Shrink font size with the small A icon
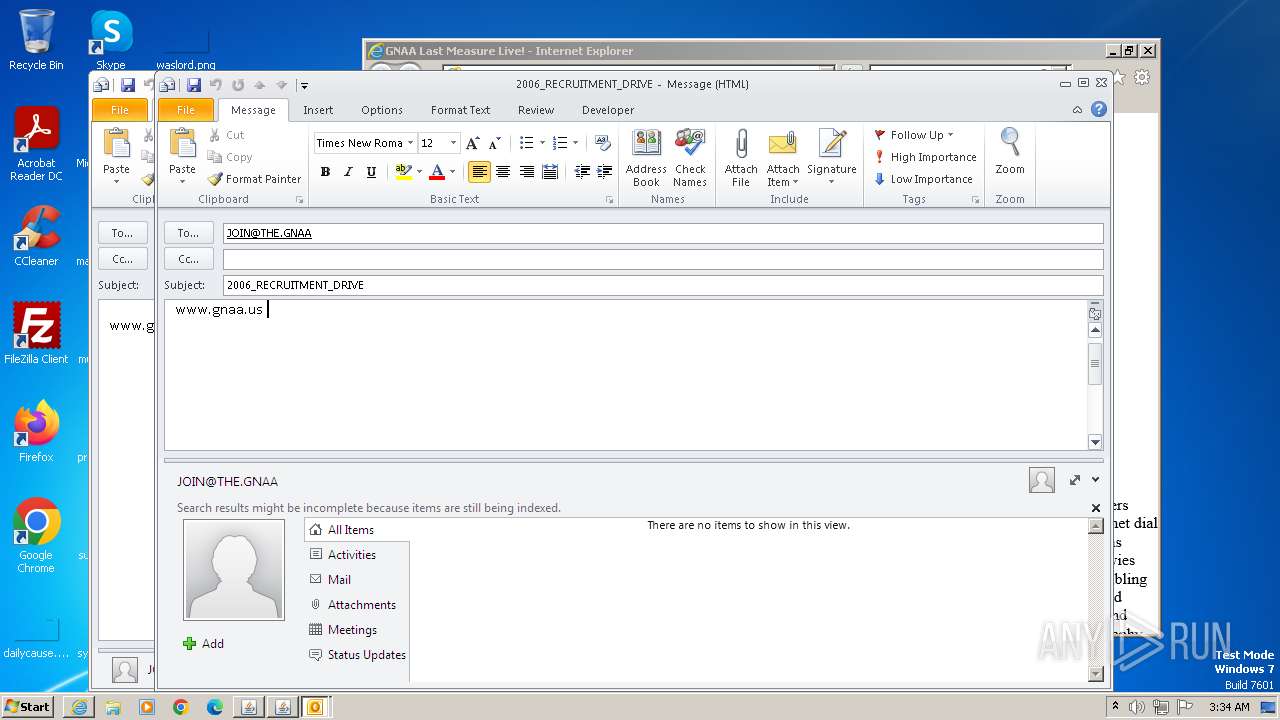 [x=494, y=143]
